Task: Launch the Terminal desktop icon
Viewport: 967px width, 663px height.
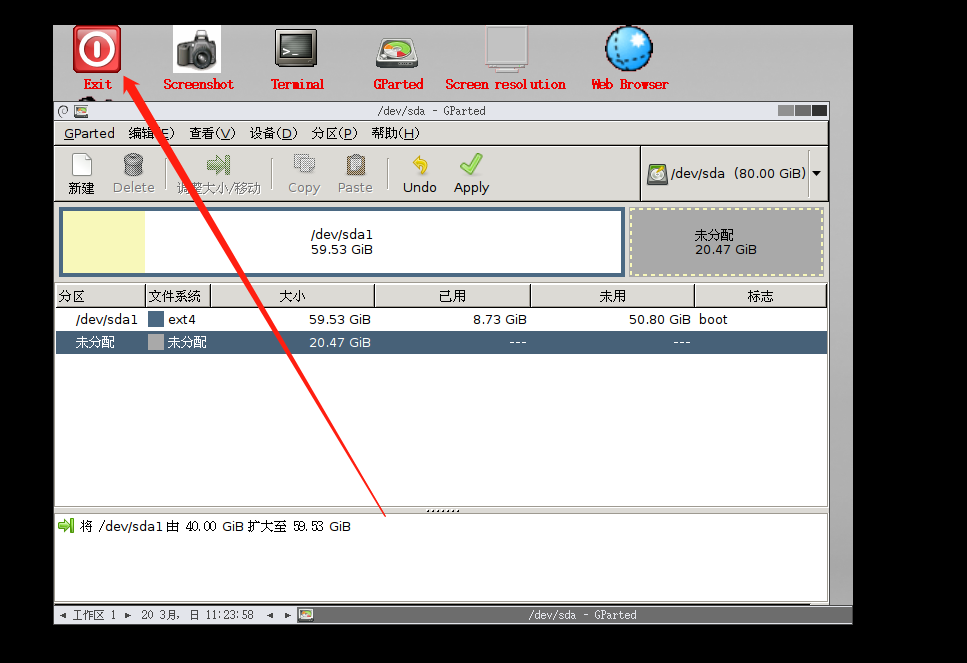Action: 296,48
